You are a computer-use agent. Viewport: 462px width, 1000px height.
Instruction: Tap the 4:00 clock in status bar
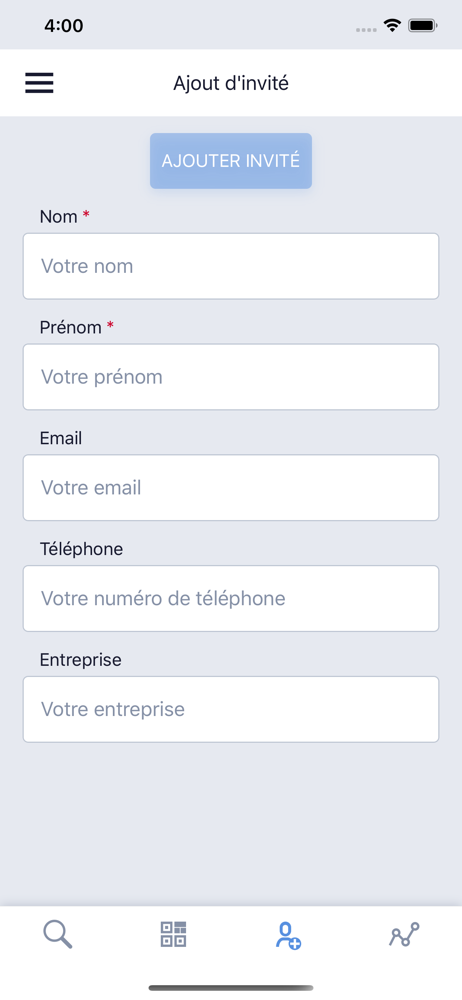[x=64, y=26]
